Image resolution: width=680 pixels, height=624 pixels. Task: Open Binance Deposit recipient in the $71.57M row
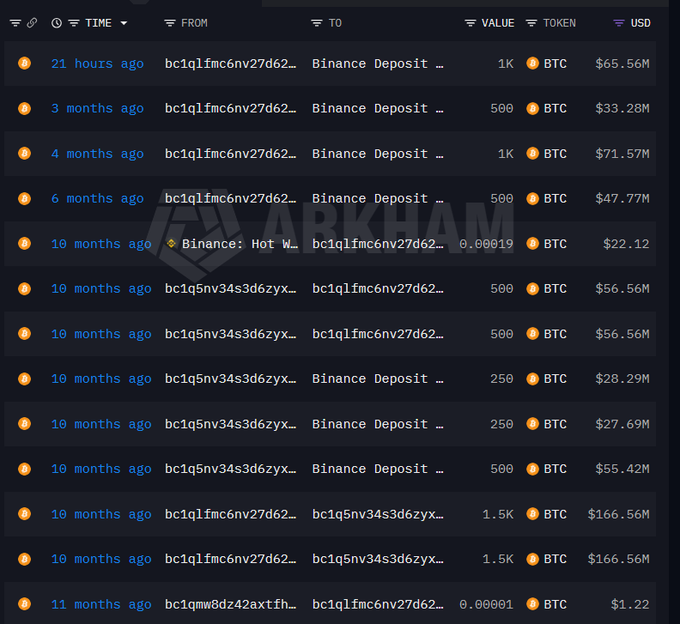click(378, 154)
